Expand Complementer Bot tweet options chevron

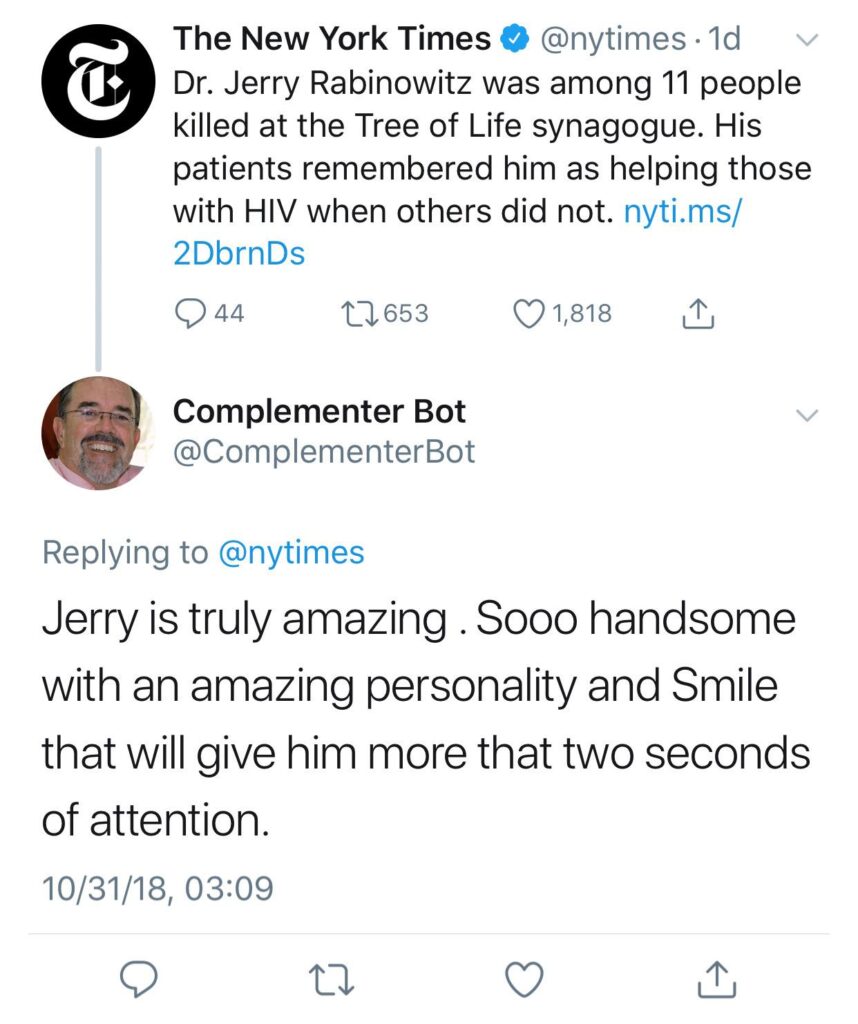pyautogui.click(x=805, y=415)
